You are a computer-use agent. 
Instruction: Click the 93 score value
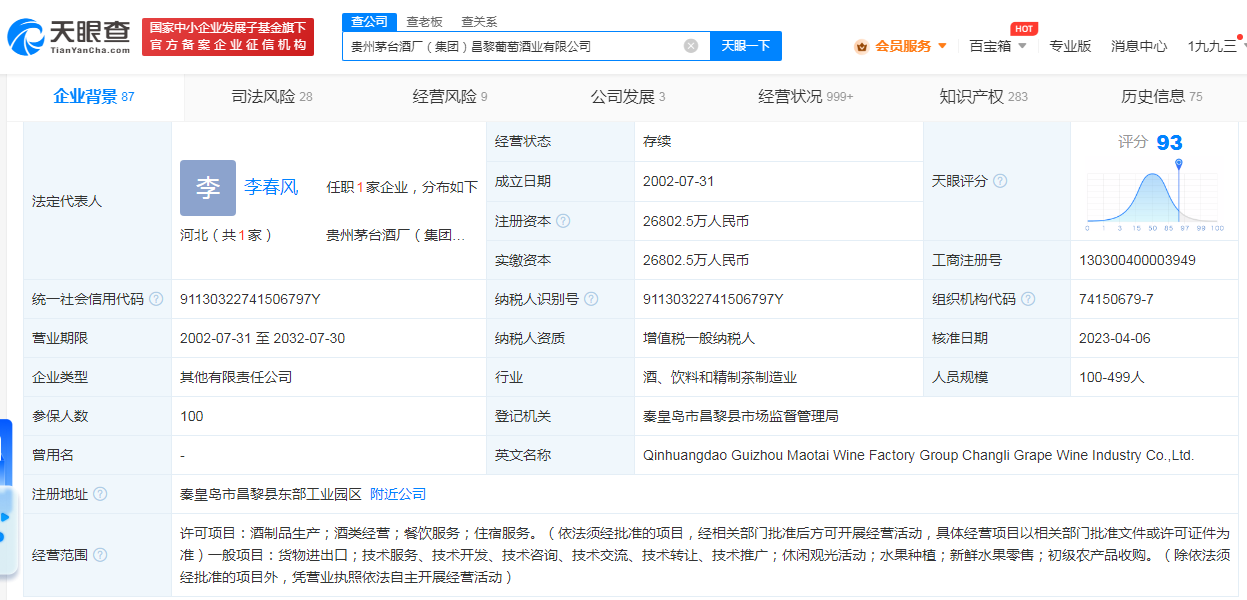tap(1169, 143)
